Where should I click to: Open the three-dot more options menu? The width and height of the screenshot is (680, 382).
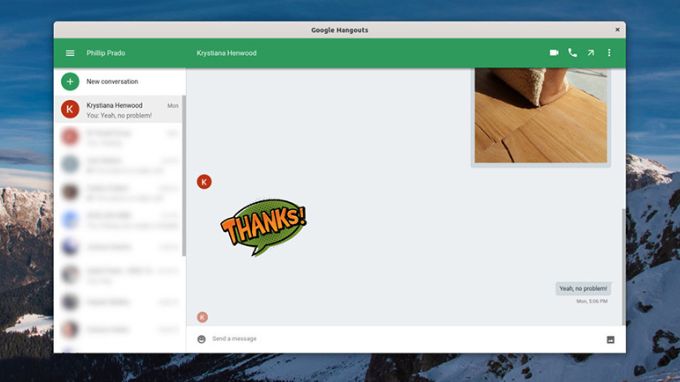click(609, 52)
